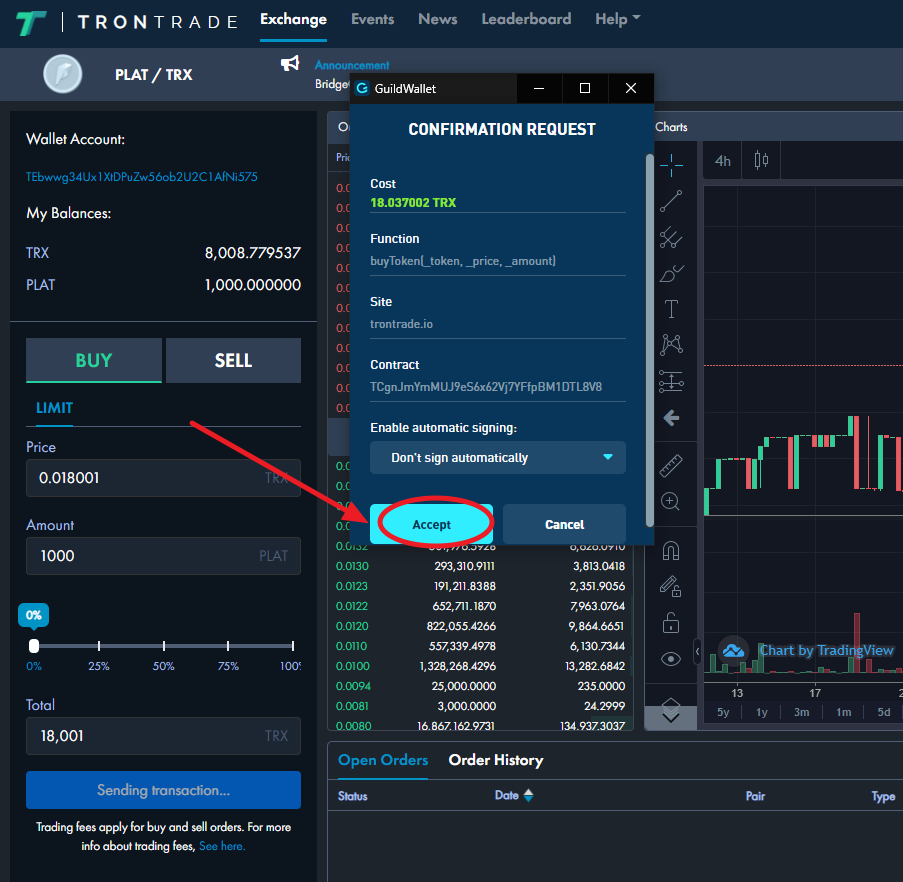Click the contract address in the wallet dialog
Screen dimensions: 903x882
(x=486, y=387)
